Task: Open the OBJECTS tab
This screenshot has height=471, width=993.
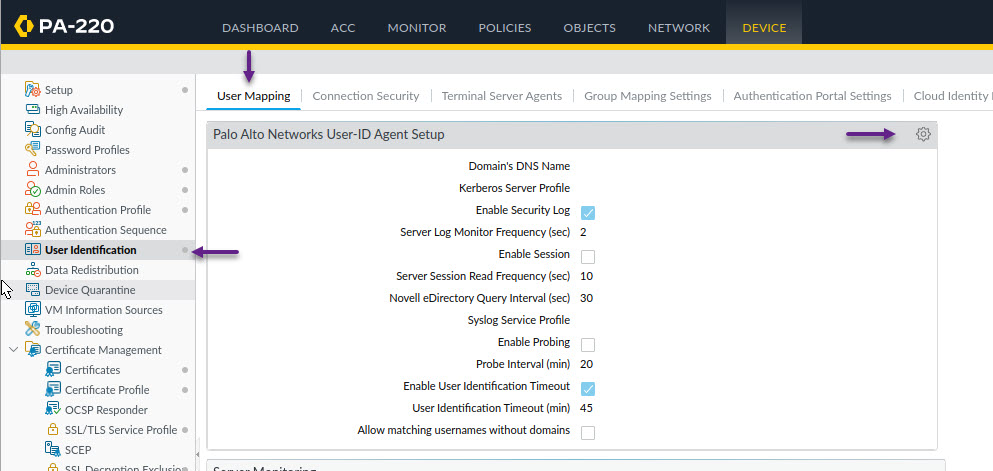Action: click(x=590, y=28)
